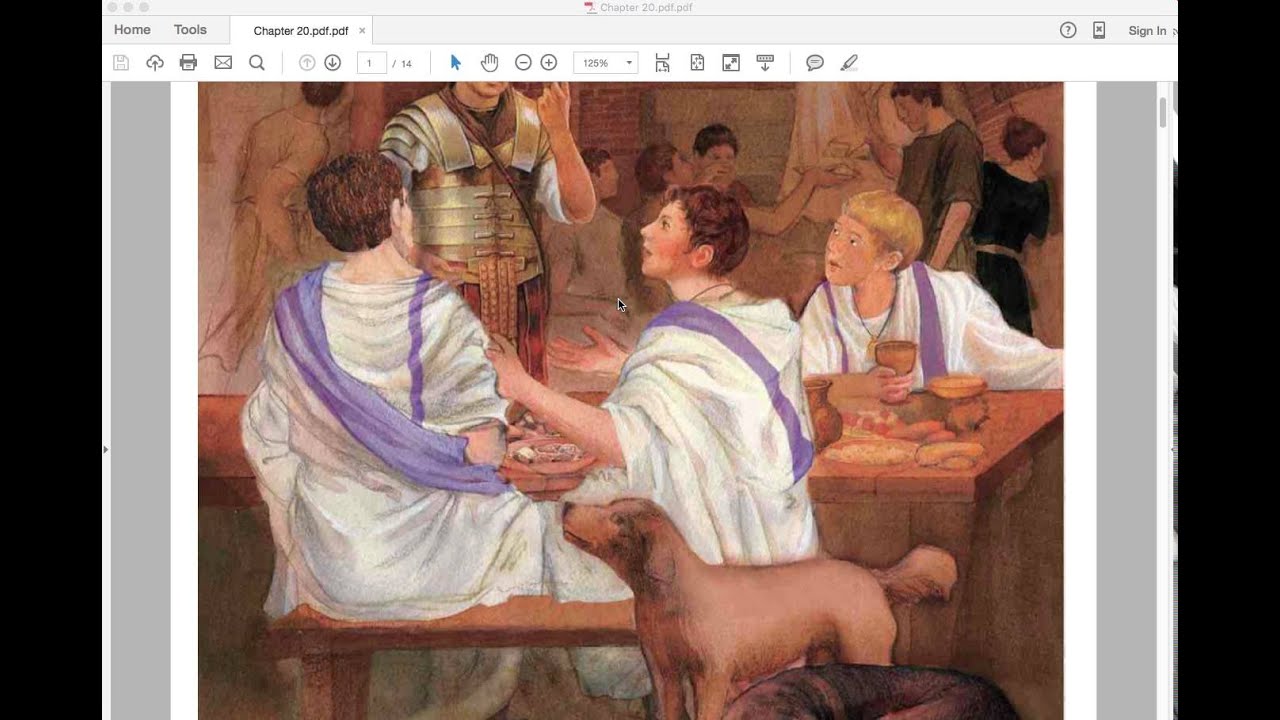
Task: Zoom out with minus icon
Action: [523, 63]
